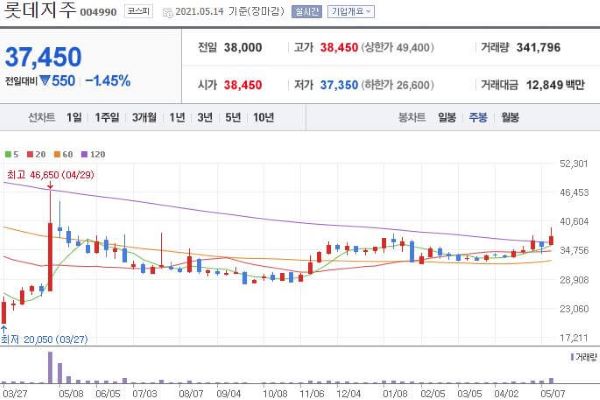600x400 pixels.
Task: Click the red 20 moving average swatch
Action: [30, 154]
